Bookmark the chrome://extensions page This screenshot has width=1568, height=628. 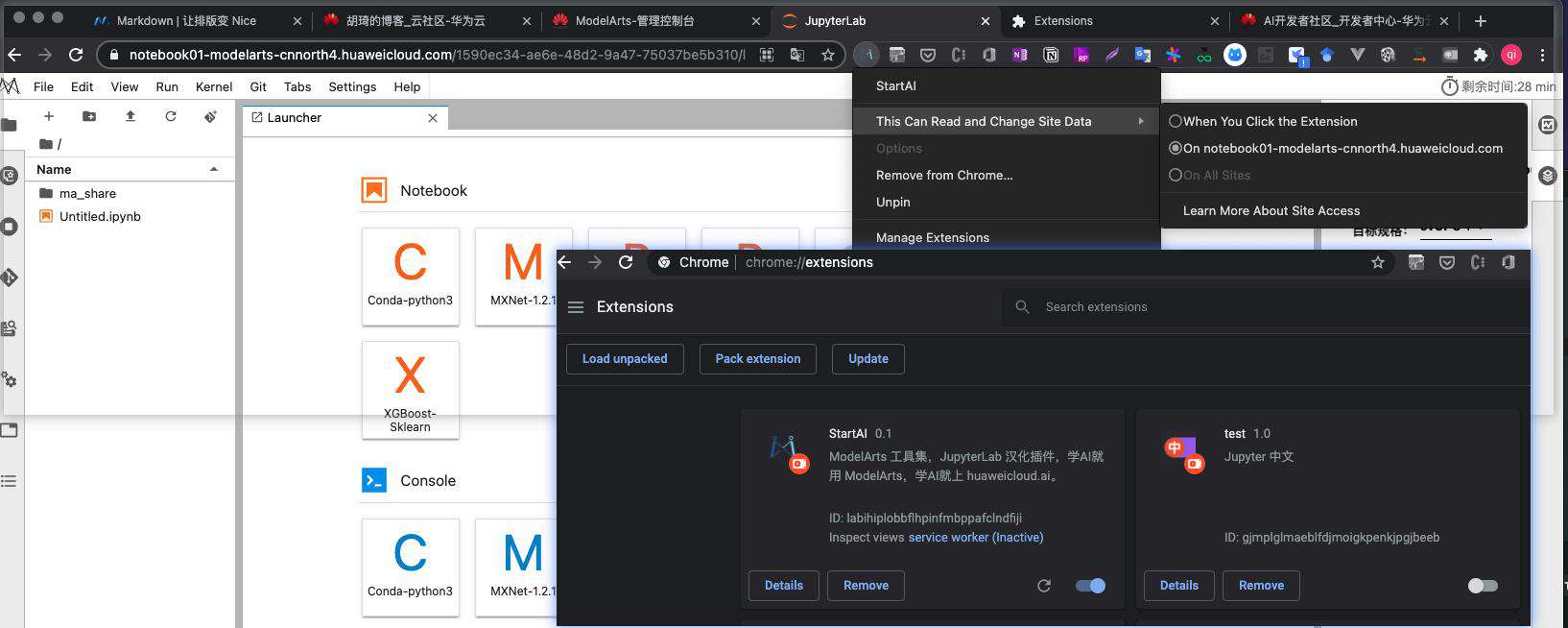1378,262
